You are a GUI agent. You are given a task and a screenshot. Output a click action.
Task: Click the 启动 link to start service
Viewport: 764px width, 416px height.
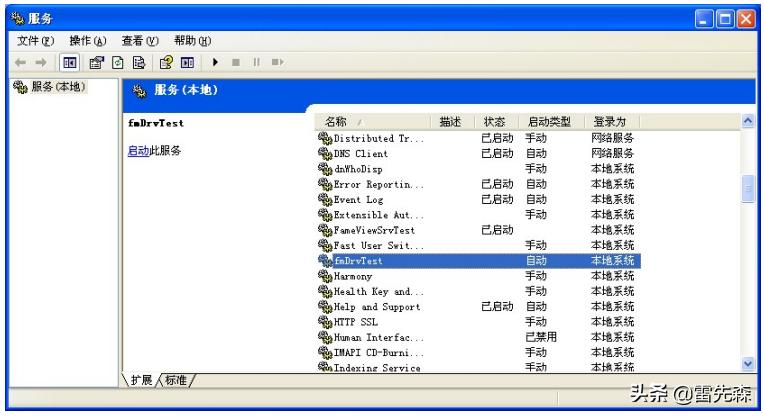pos(138,151)
